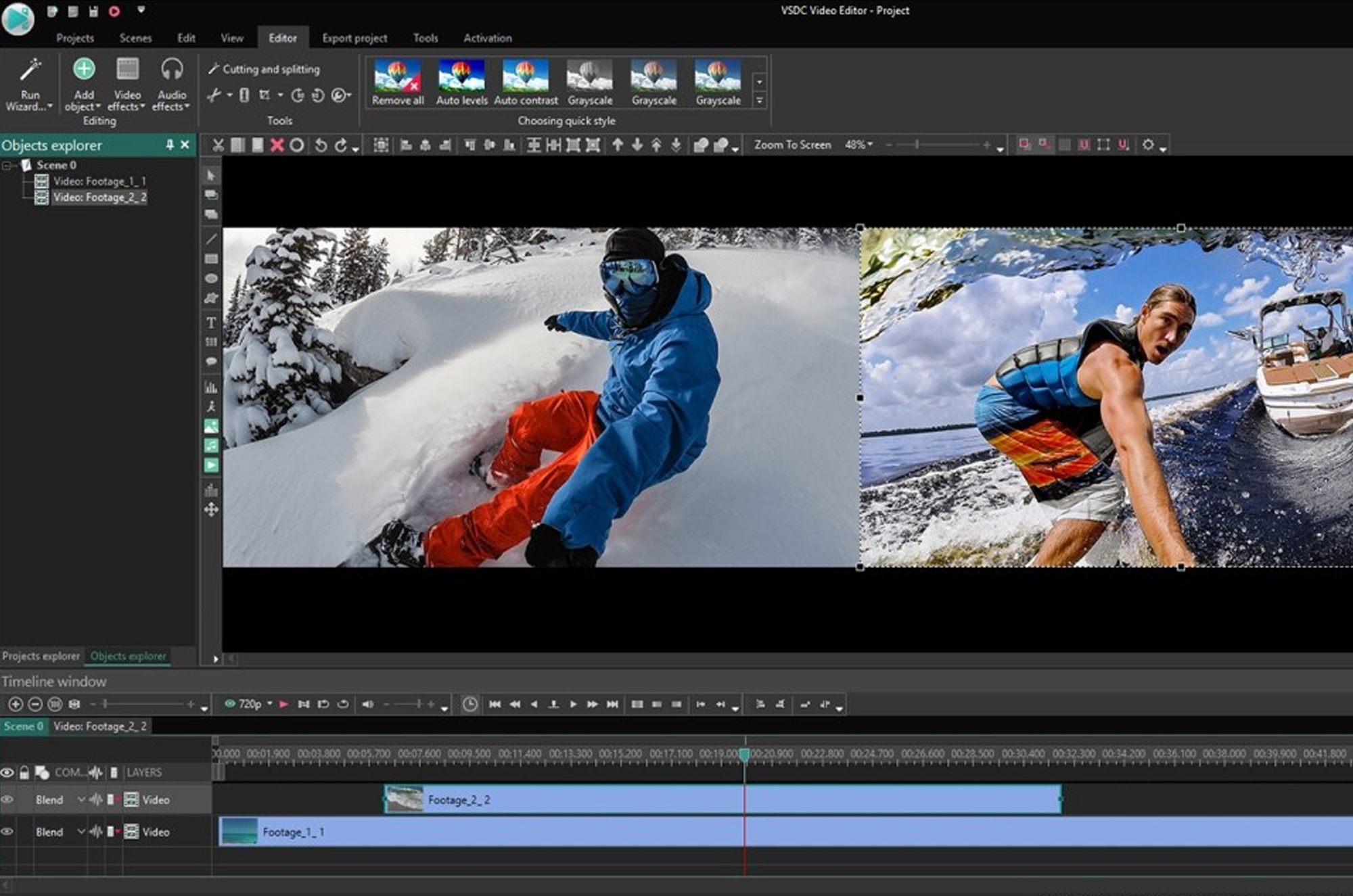1353x896 pixels.
Task: Open the Export project tab
Action: (354, 38)
